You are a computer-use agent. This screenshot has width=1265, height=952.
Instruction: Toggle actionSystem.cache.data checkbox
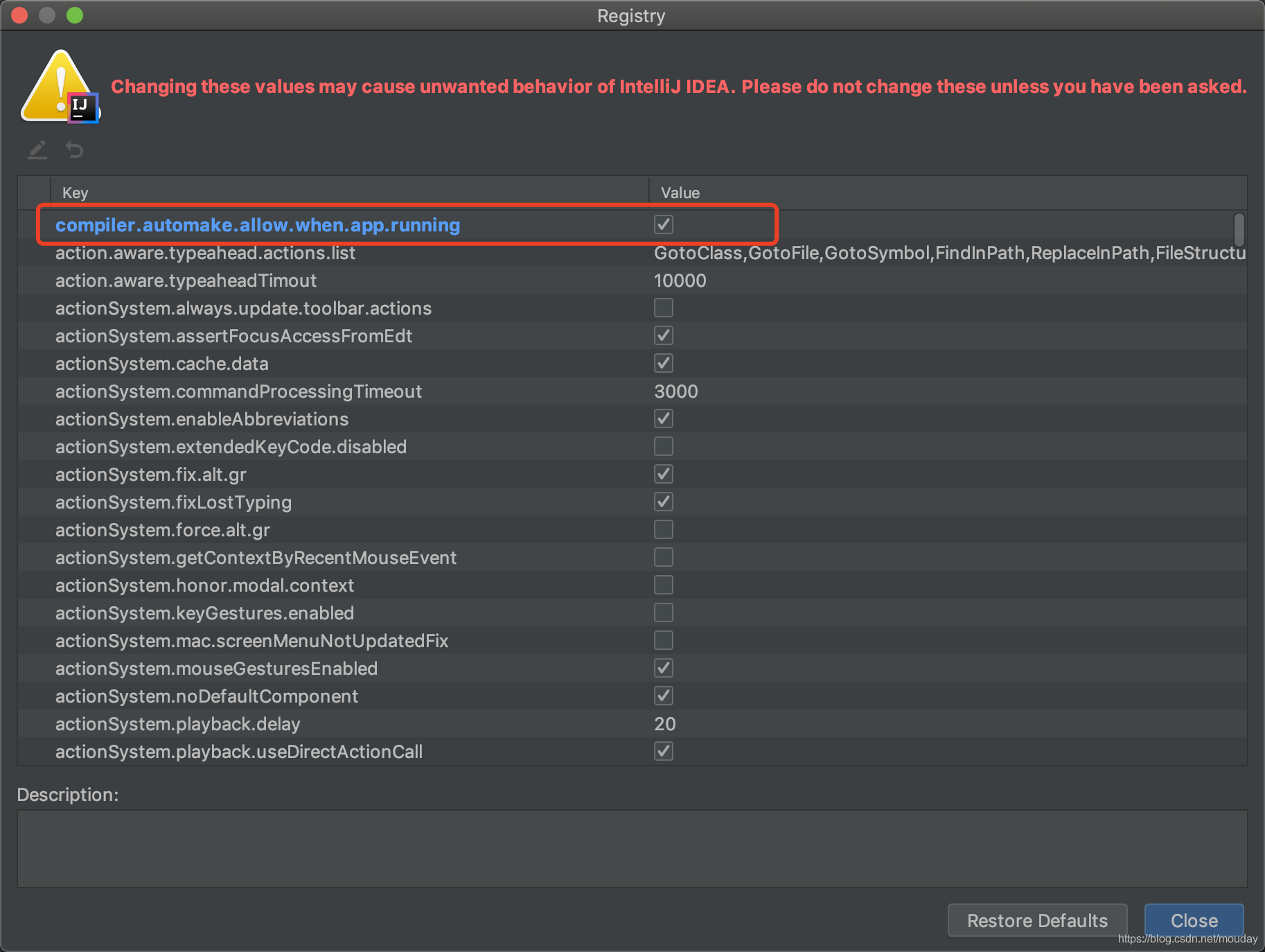664,363
